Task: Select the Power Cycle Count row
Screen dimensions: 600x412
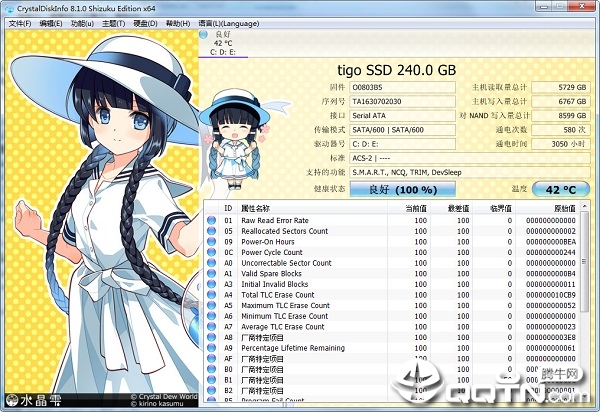Action: tap(392, 252)
